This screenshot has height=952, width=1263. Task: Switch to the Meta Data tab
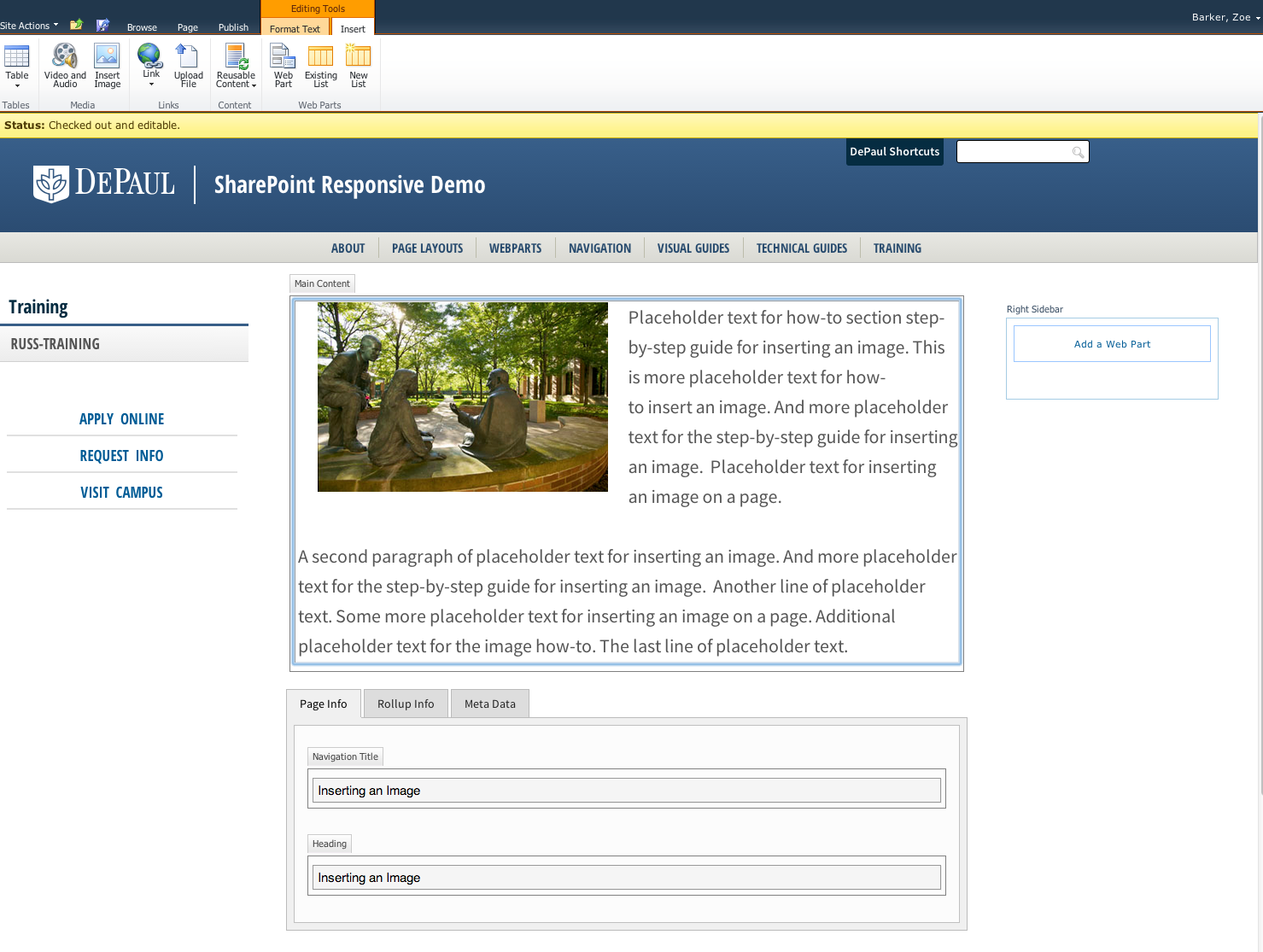click(489, 704)
